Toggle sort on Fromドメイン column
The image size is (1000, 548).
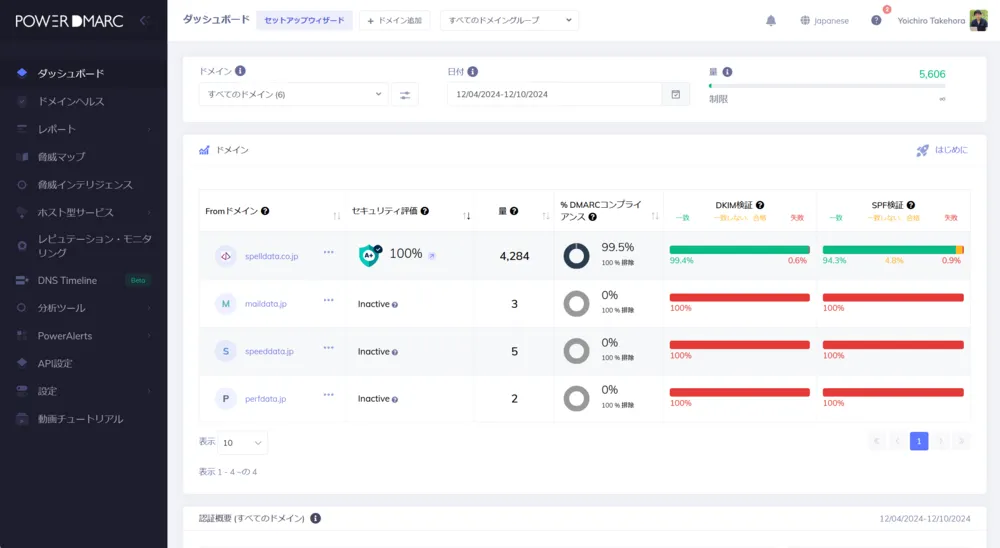[336, 215]
